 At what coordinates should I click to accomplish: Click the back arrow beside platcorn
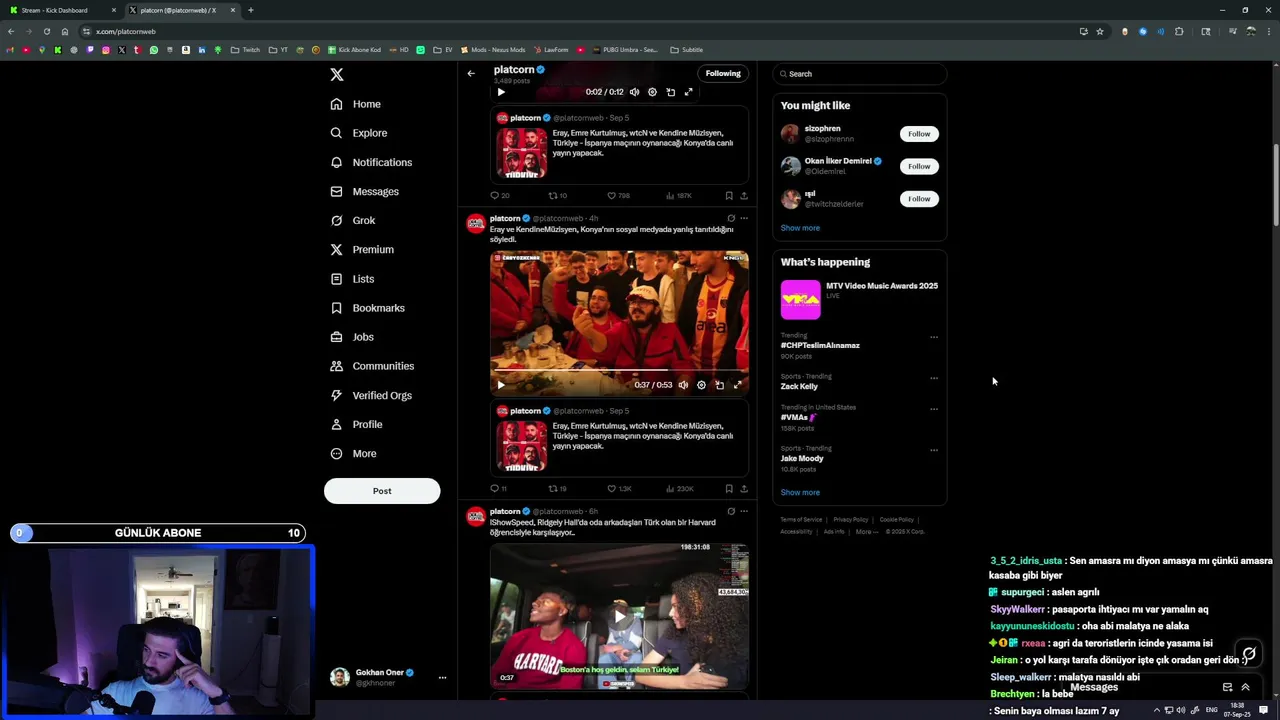click(471, 73)
